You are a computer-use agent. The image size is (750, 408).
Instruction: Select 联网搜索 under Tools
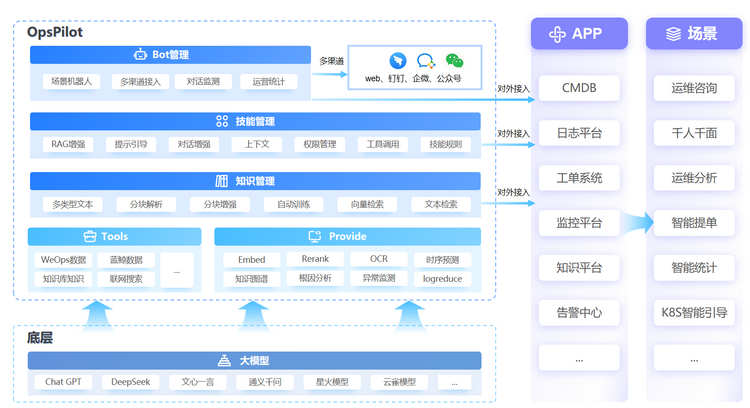pos(126,279)
